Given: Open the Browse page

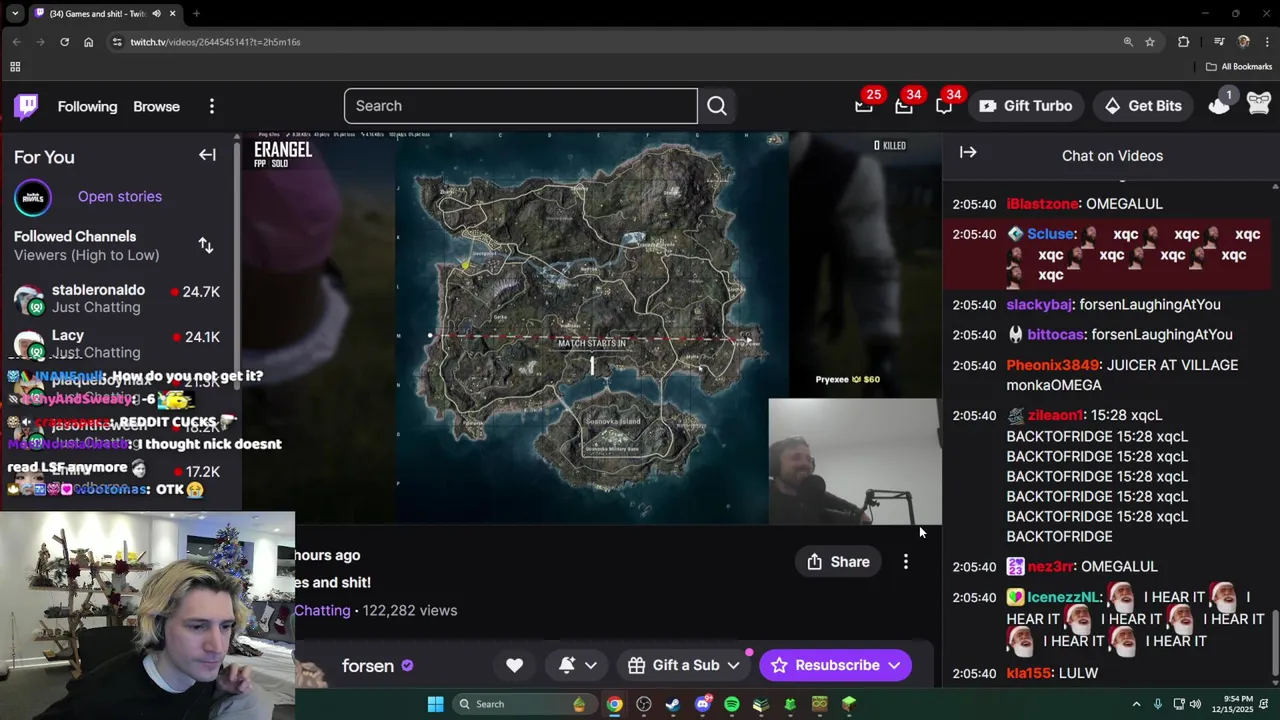Looking at the screenshot, I should 157,106.
